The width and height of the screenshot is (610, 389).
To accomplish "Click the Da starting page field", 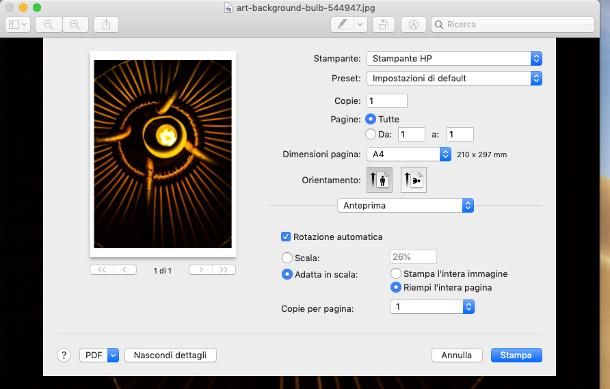I will pos(412,135).
